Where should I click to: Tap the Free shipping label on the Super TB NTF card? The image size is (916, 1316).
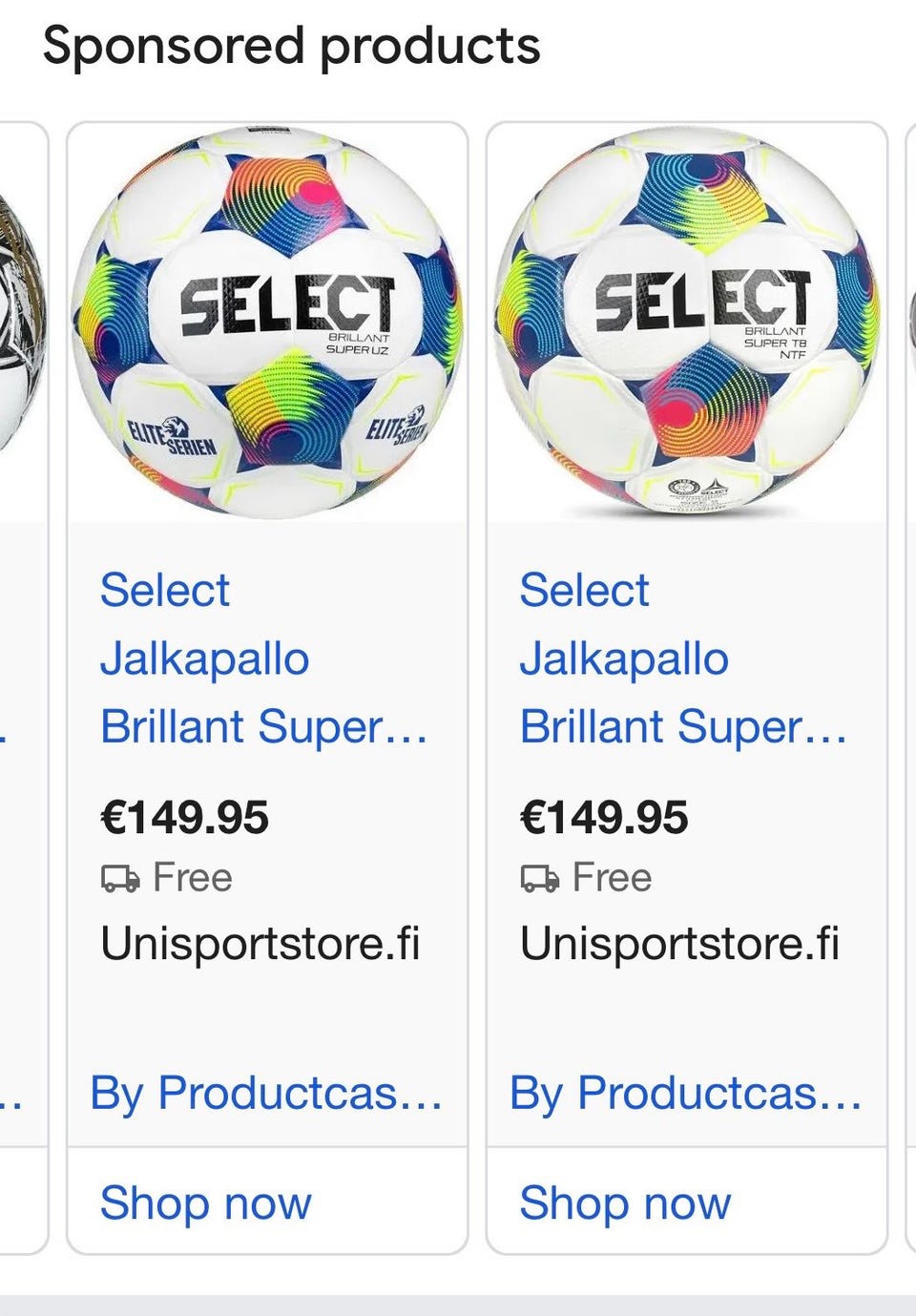click(x=613, y=878)
